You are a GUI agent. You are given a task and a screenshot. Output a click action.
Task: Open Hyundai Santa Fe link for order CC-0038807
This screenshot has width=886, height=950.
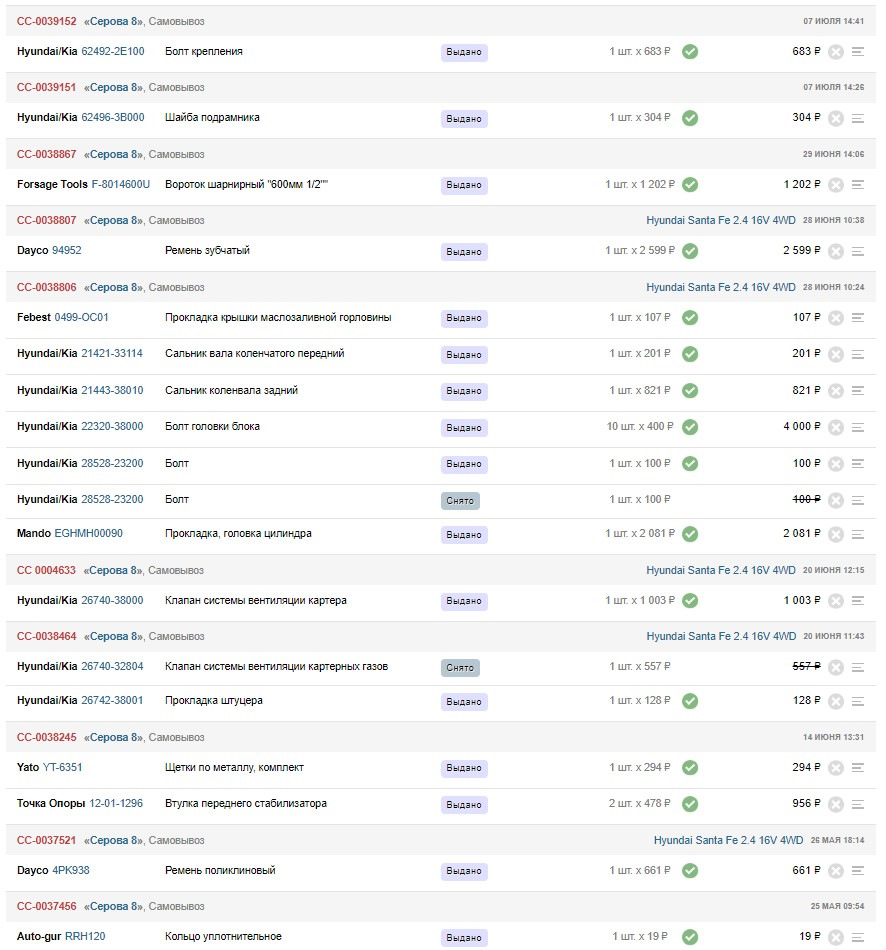[720, 220]
